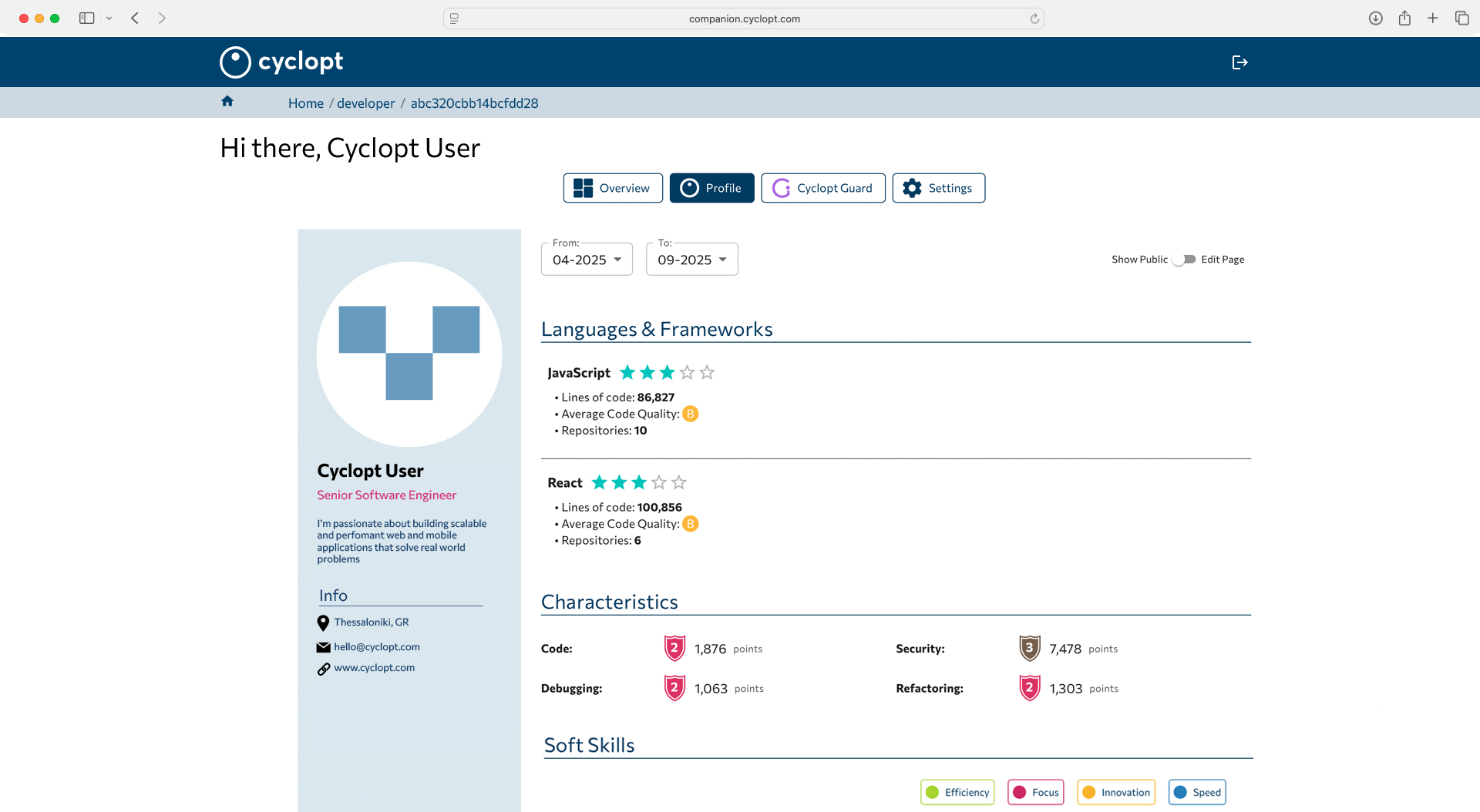This screenshot has width=1480, height=812.
Task: Click the location pin icon near Thessaloniki
Action: pyautogui.click(x=323, y=622)
